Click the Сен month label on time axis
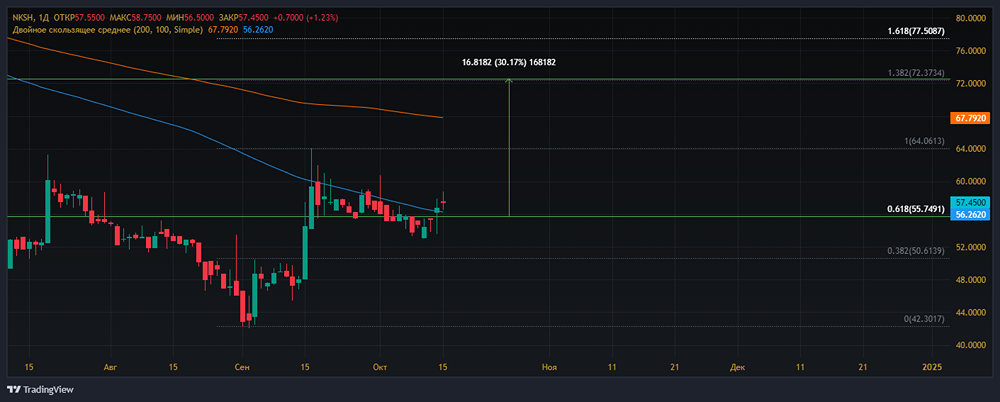 [x=242, y=367]
